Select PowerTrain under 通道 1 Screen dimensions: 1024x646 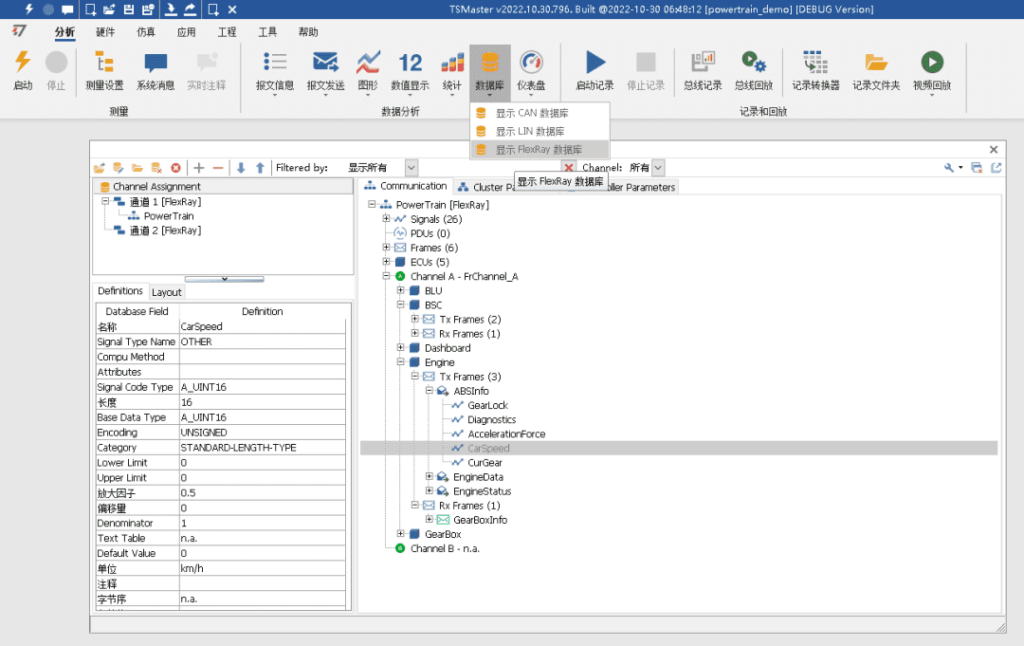[168, 216]
